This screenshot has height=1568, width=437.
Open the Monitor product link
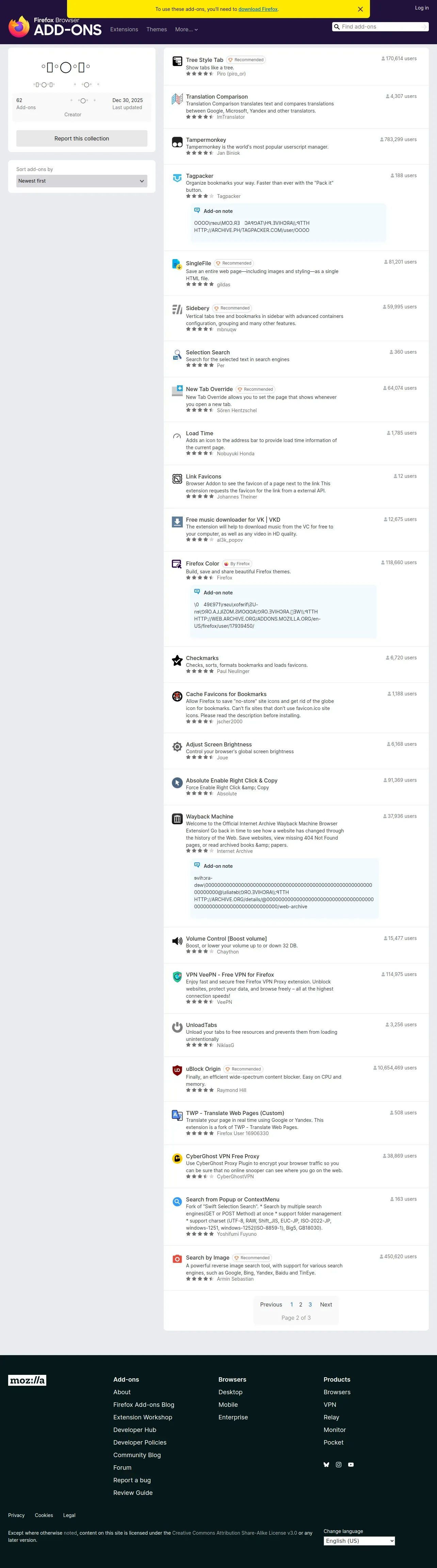click(x=335, y=1430)
